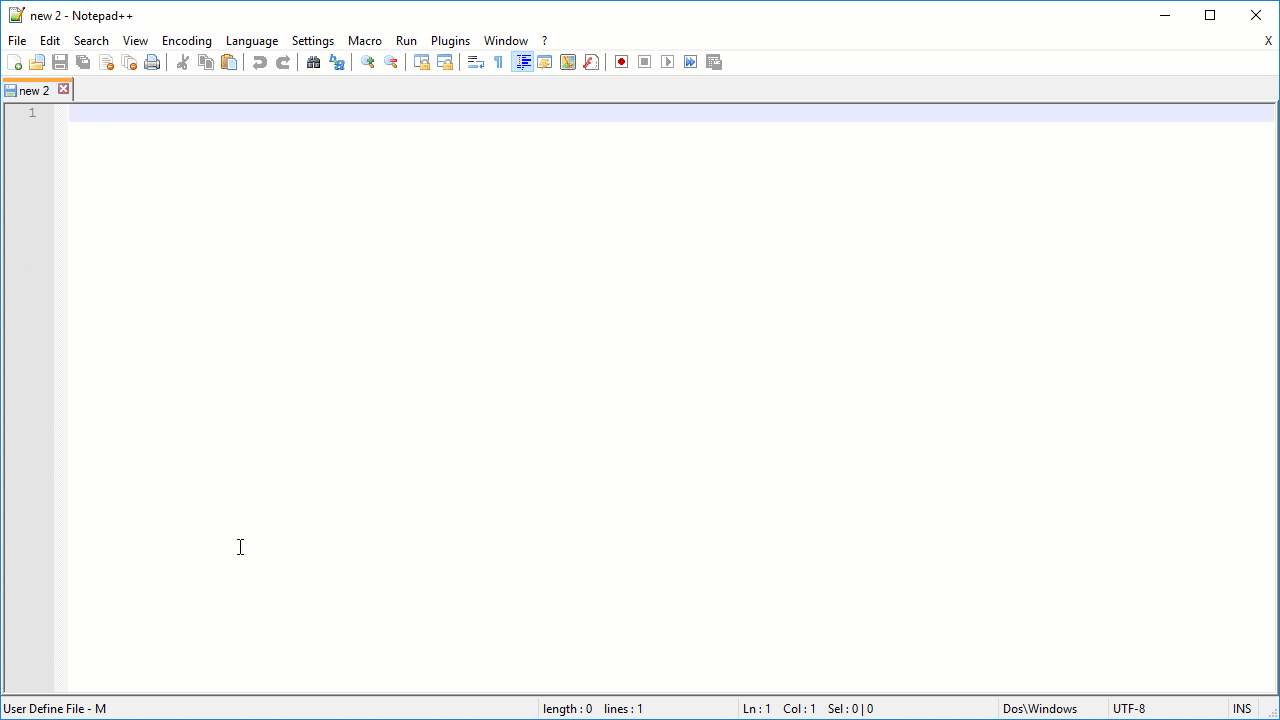Click the Find binoculars icon
The image size is (1280, 720).
point(313,62)
